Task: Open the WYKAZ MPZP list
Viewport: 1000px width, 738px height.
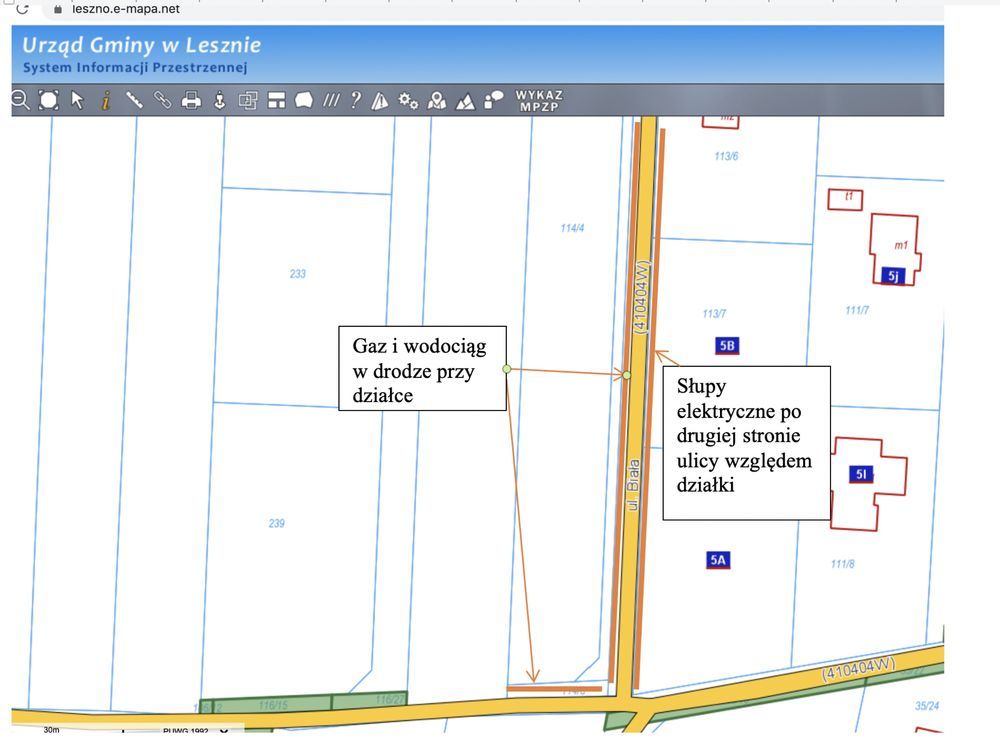Action: click(x=539, y=101)
